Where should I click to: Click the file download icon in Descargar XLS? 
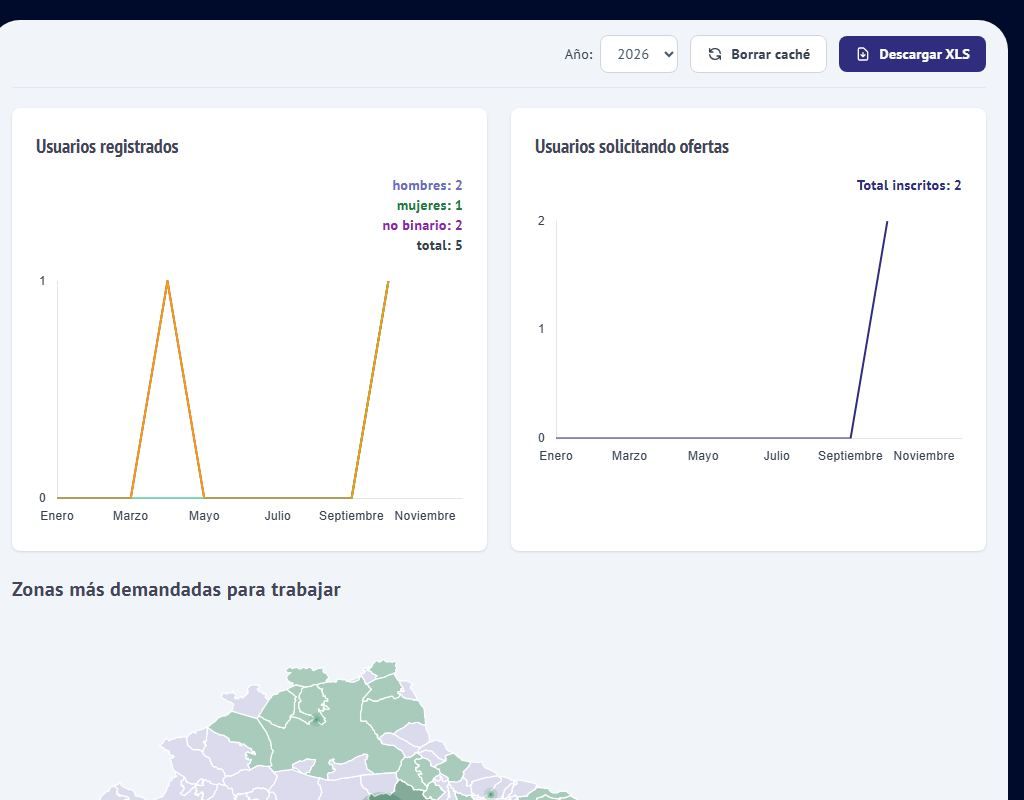pos(863,54)
